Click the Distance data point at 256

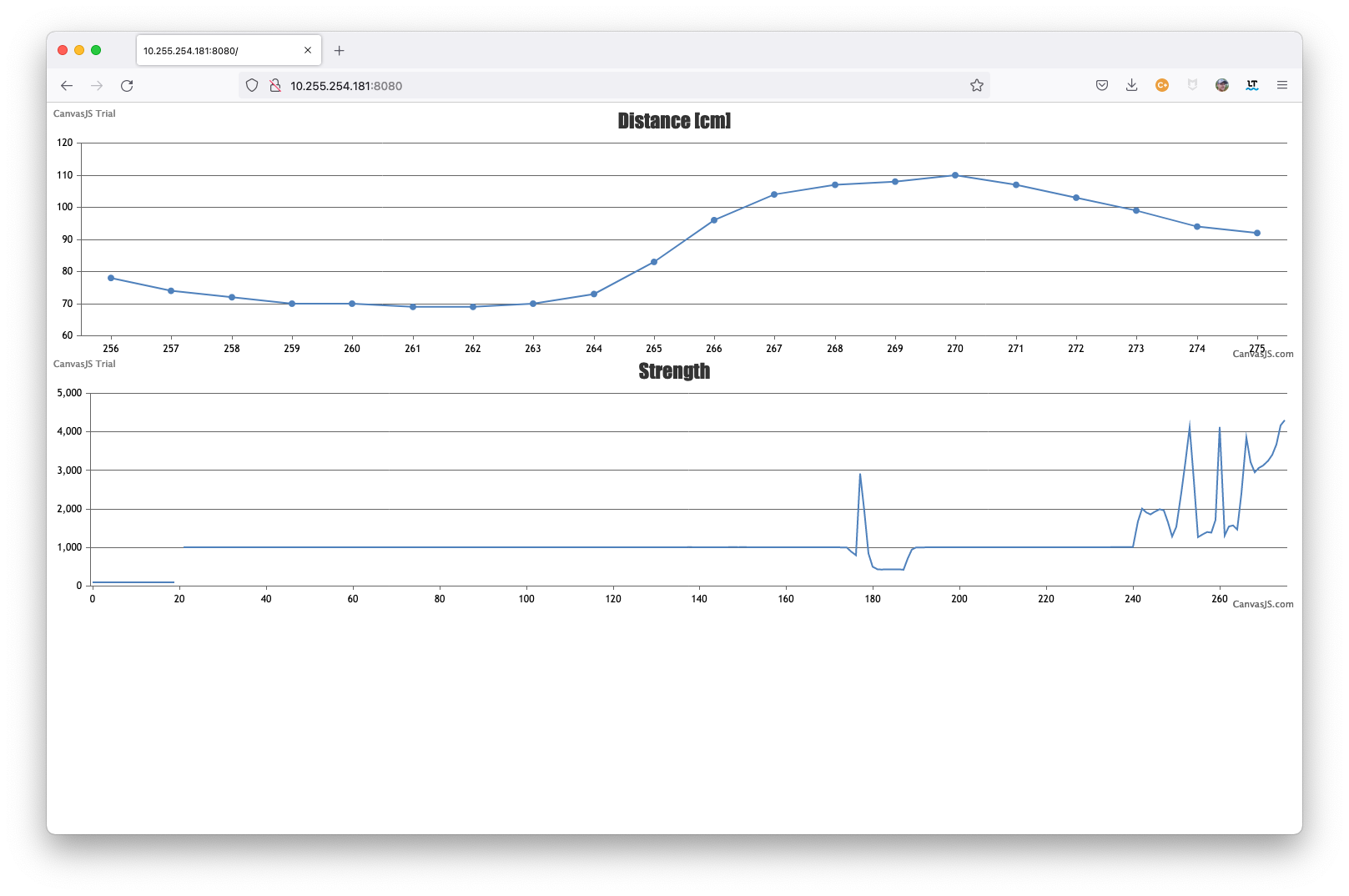tap(111, 278)
